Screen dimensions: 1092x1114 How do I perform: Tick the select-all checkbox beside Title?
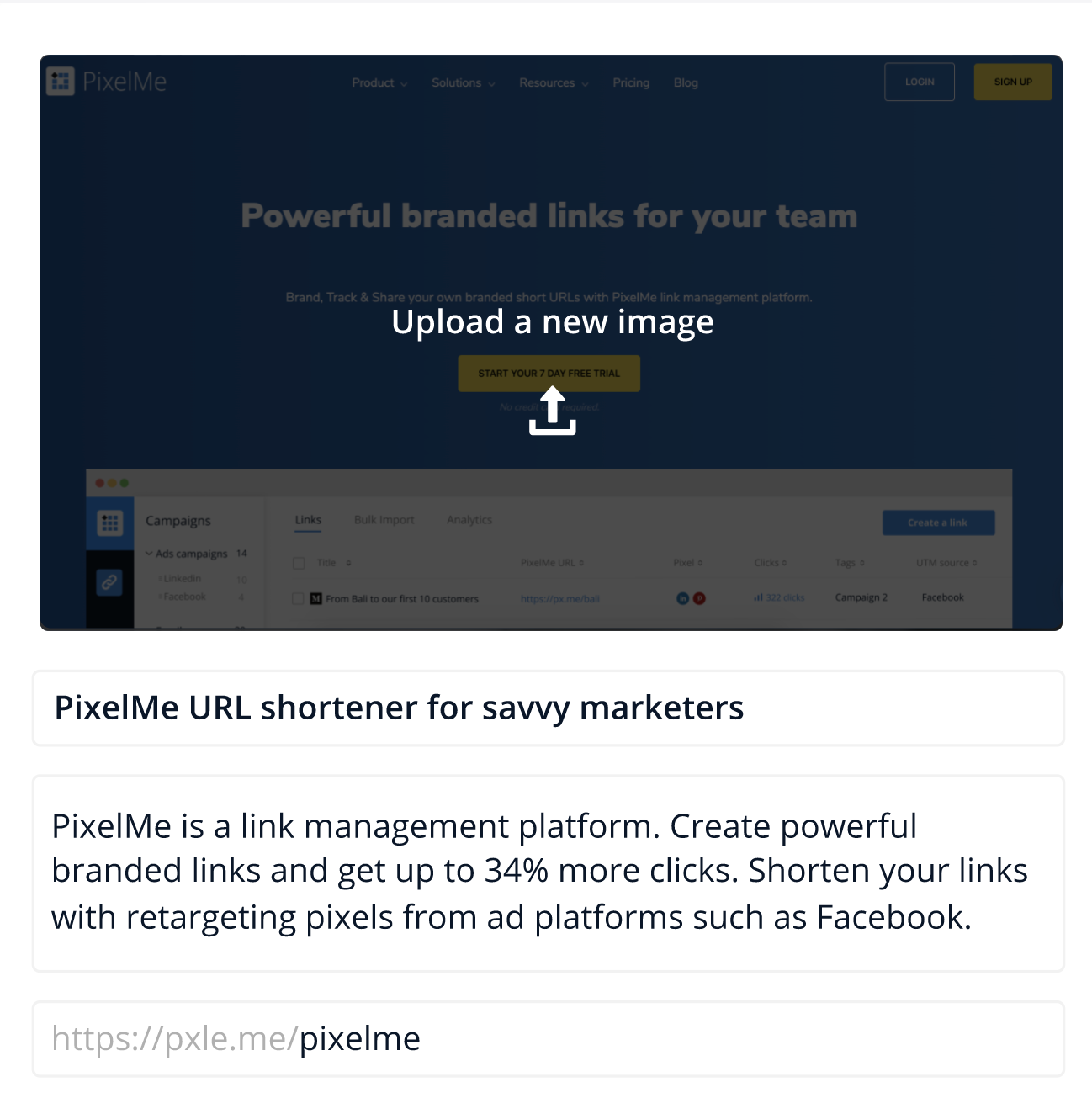[x=299, y=563]
